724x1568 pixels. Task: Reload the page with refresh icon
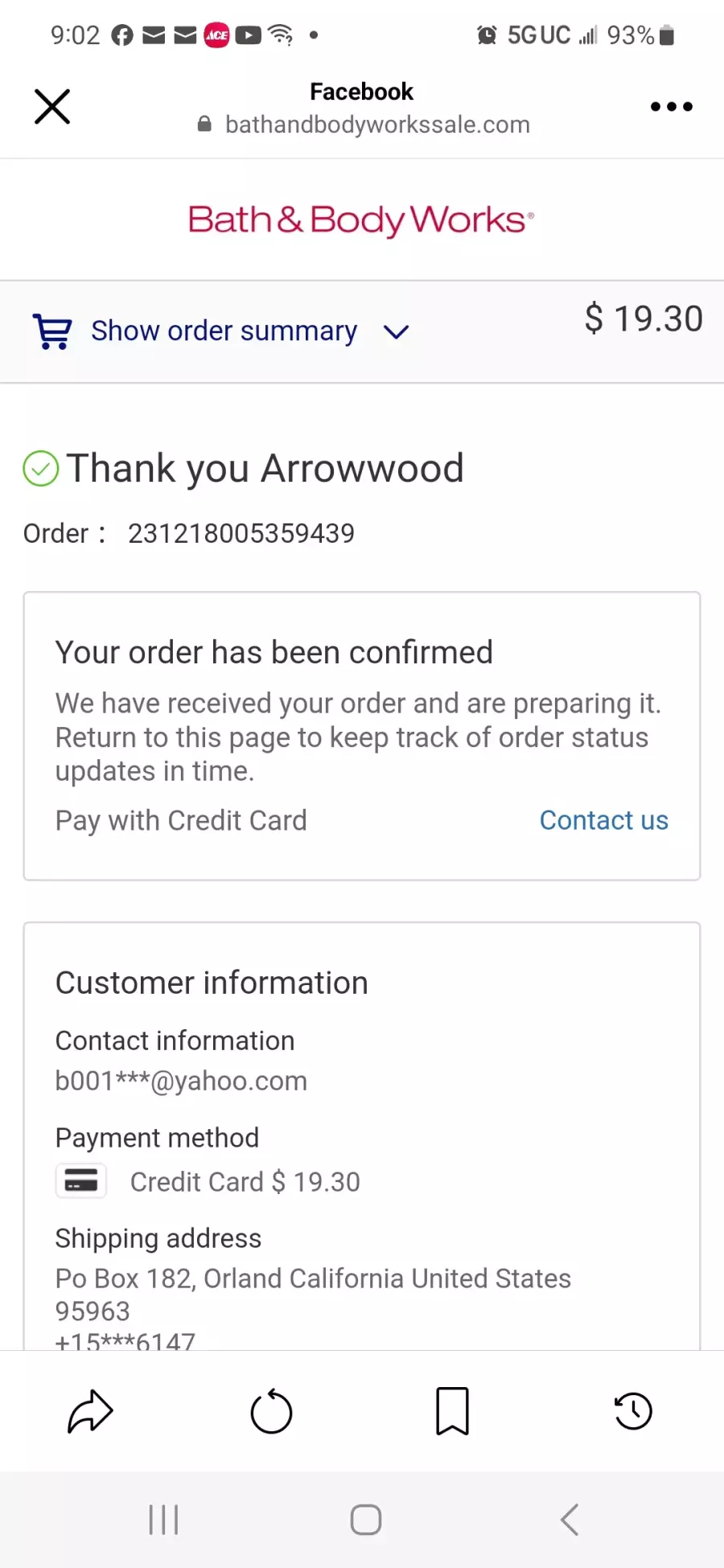pyautogui.click(x=271, y=1411)
